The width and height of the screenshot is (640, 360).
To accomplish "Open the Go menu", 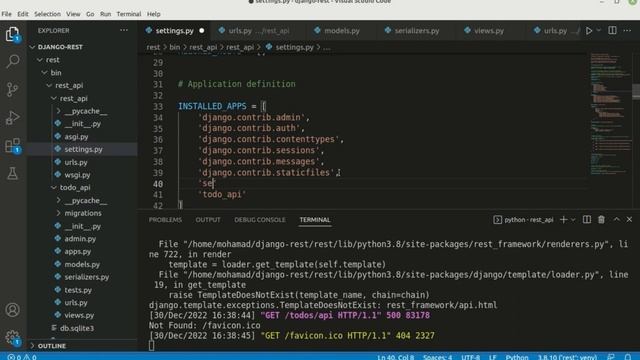I will 90,14.
